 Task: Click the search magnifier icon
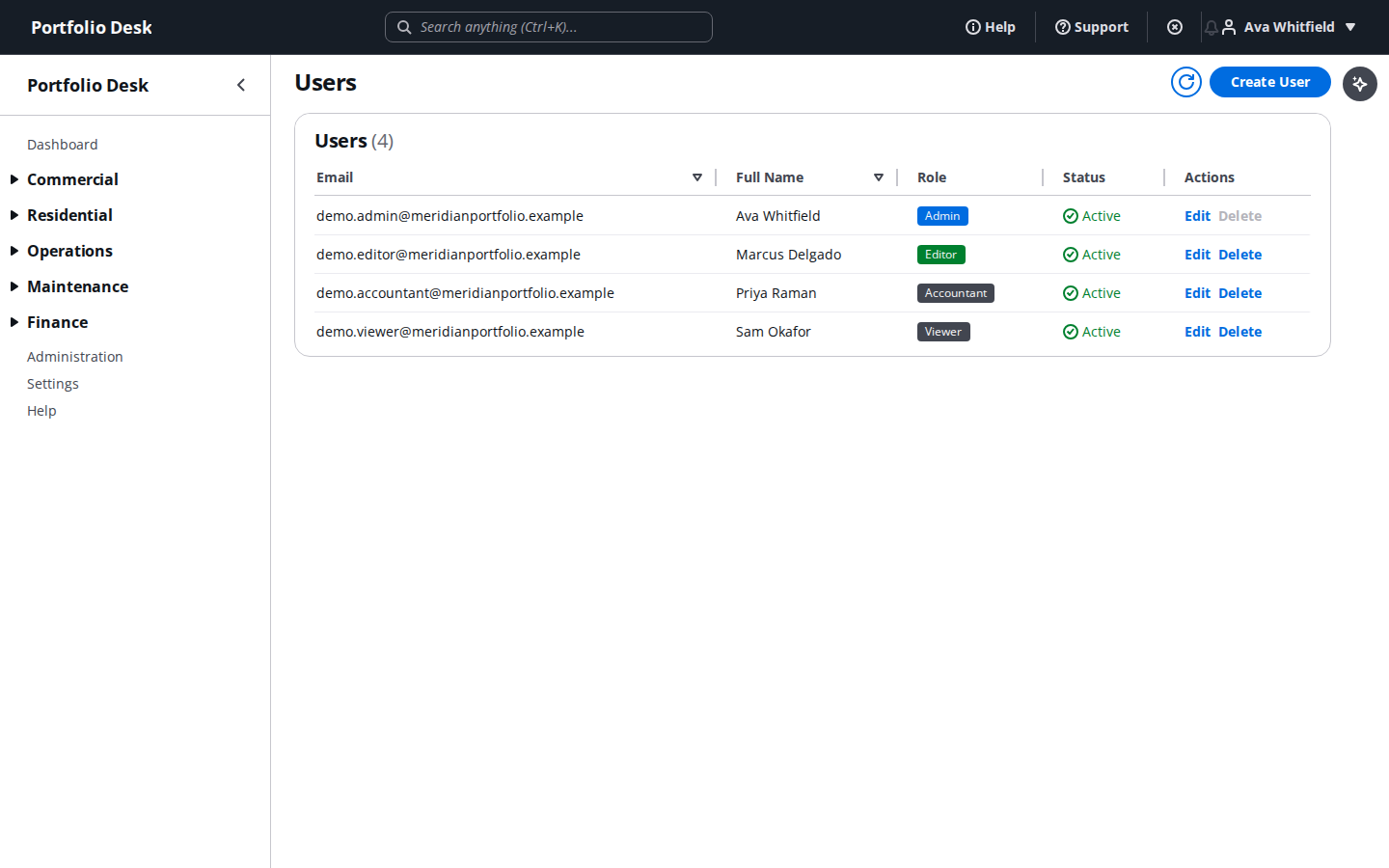pos(404,27)
